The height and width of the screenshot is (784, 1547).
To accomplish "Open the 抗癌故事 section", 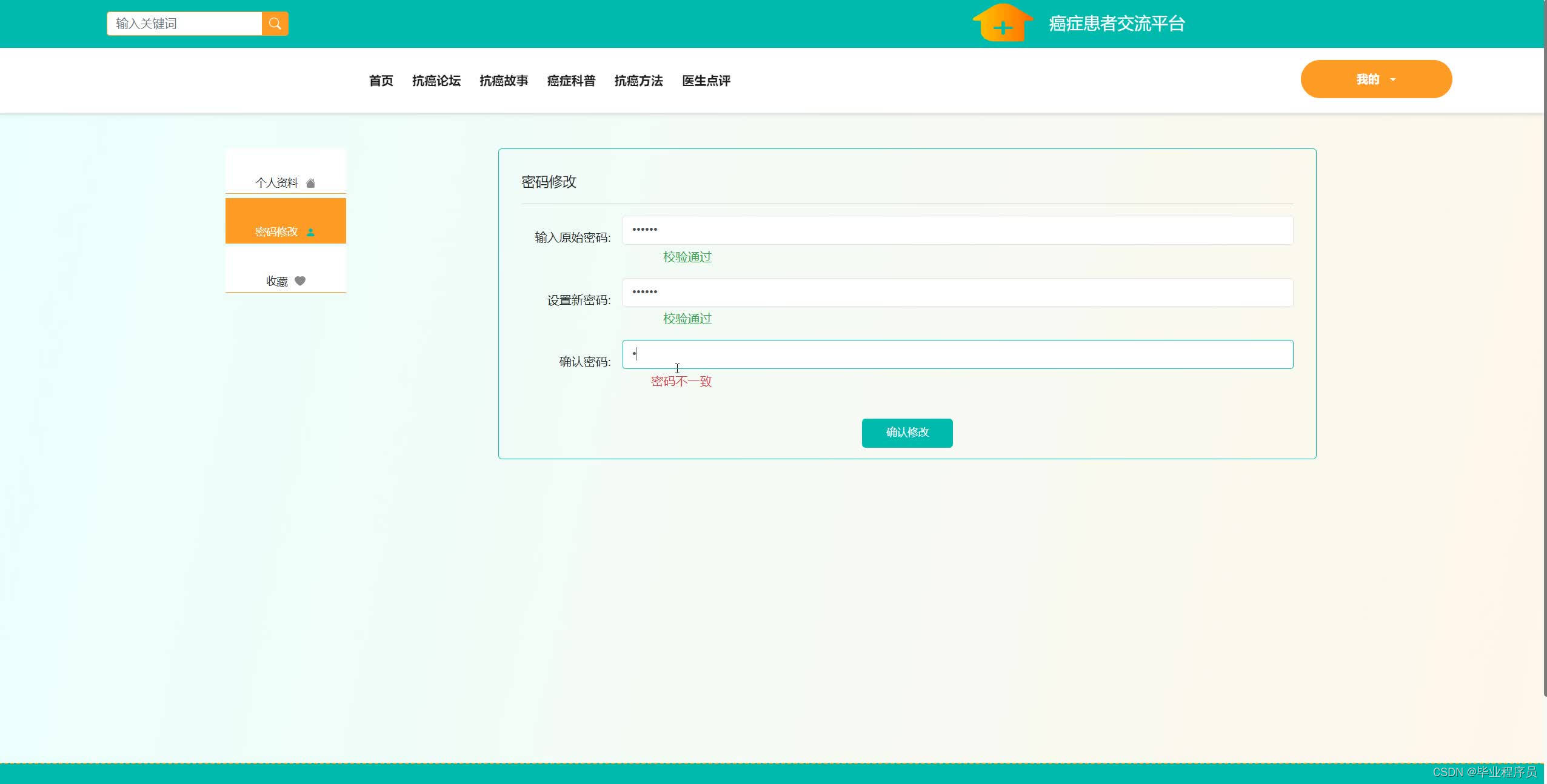I will point(504,81).
